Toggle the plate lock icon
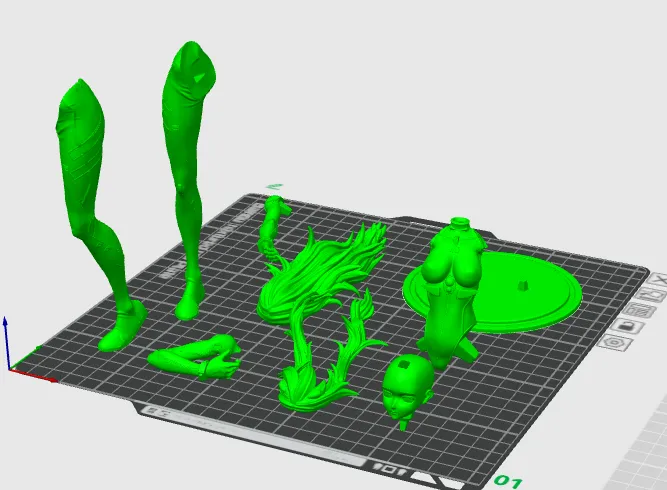Screen dimensions: 667x490 tap(628, 327)
